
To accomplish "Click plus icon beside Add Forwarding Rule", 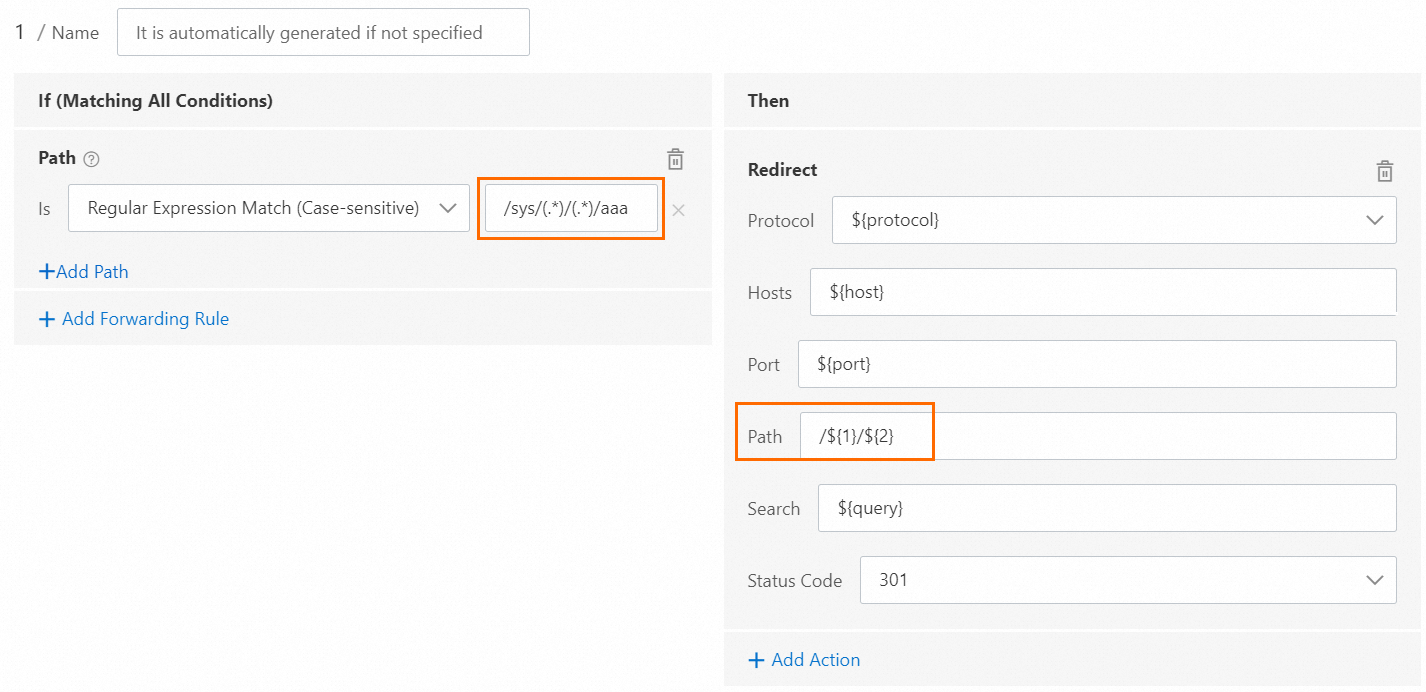I will coord(46,319).
